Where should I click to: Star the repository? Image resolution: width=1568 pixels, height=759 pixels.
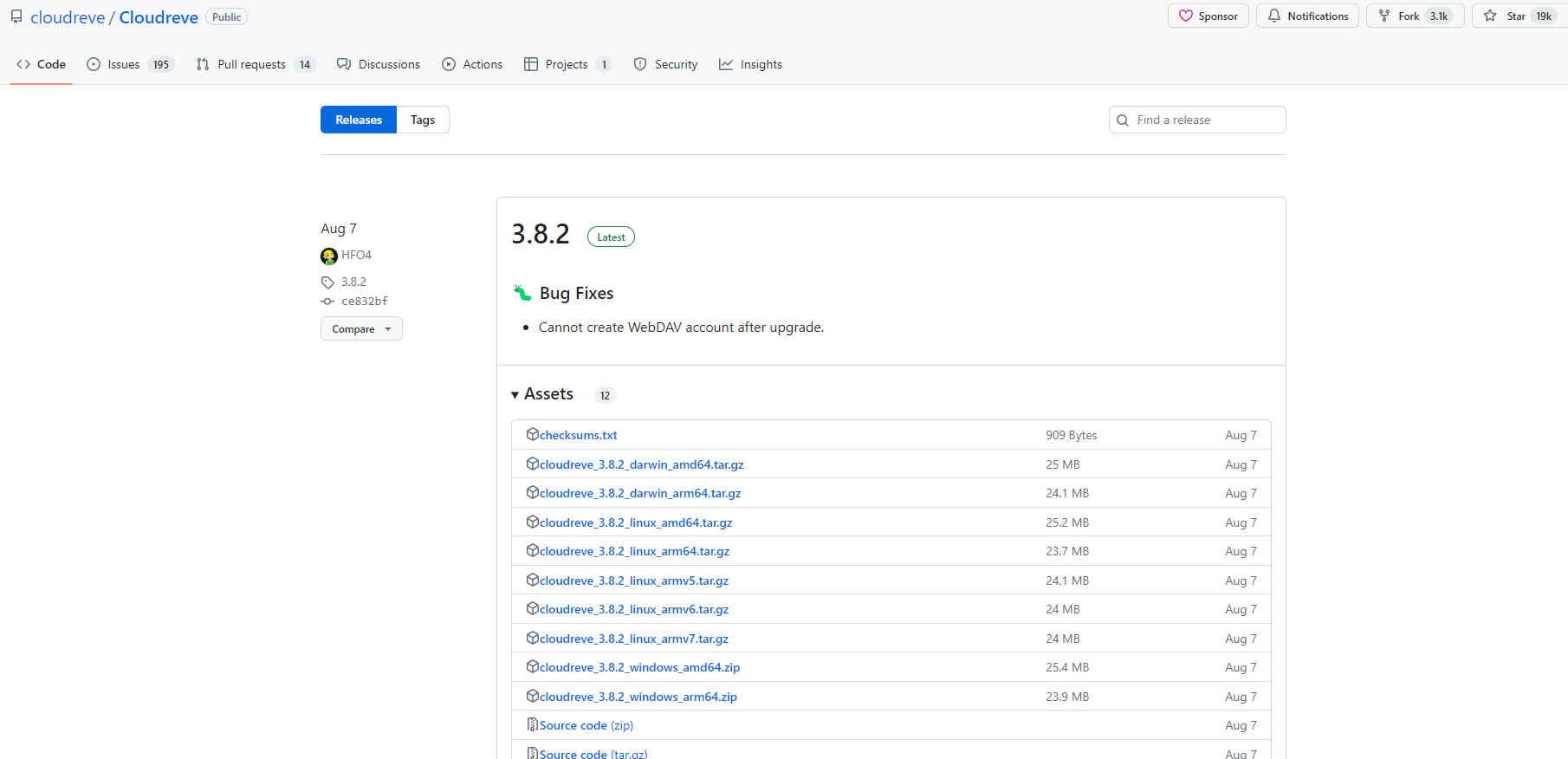[x=1520, y=16]
